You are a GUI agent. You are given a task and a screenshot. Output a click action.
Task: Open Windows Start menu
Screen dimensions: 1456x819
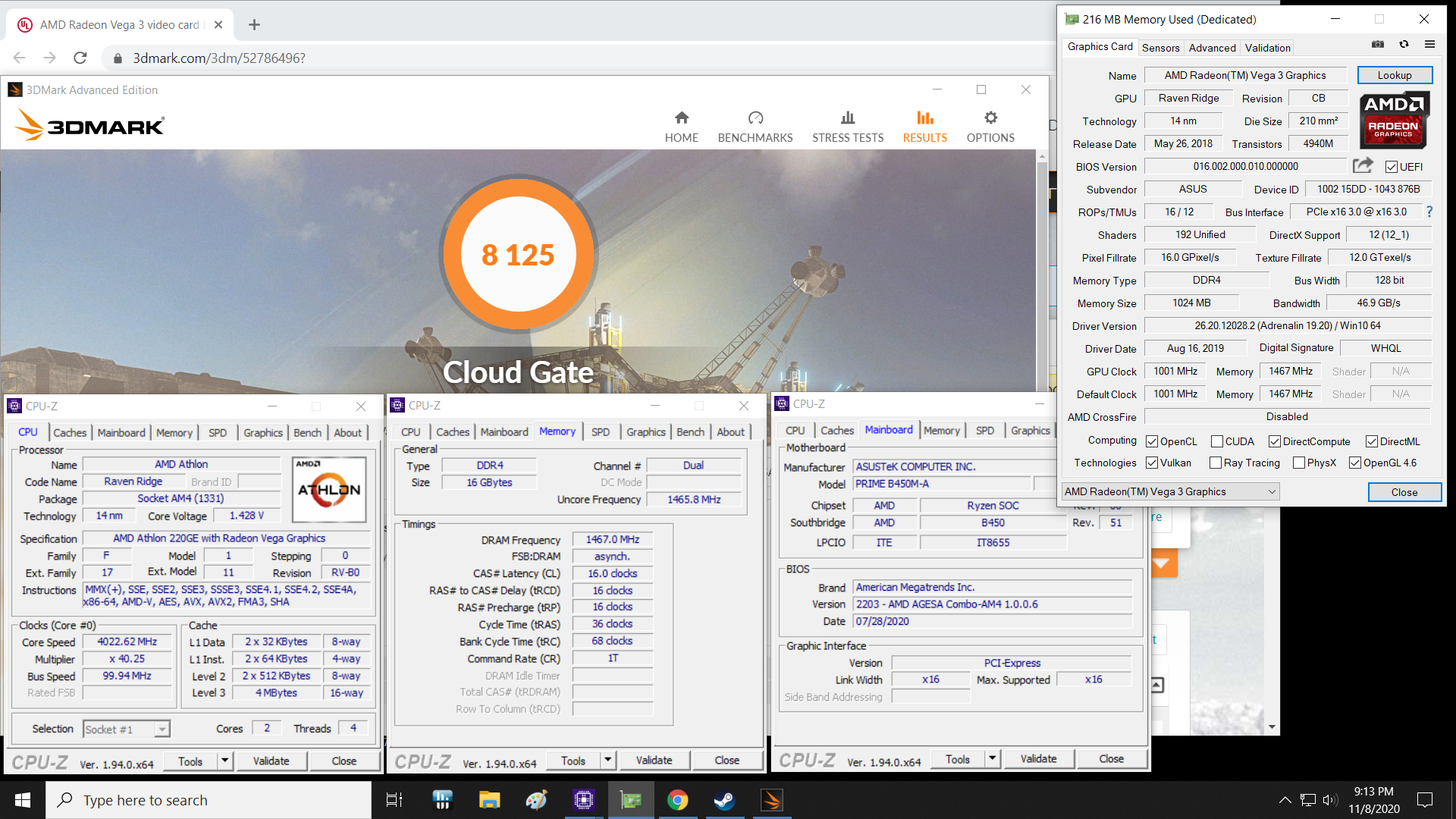point(23,800)
